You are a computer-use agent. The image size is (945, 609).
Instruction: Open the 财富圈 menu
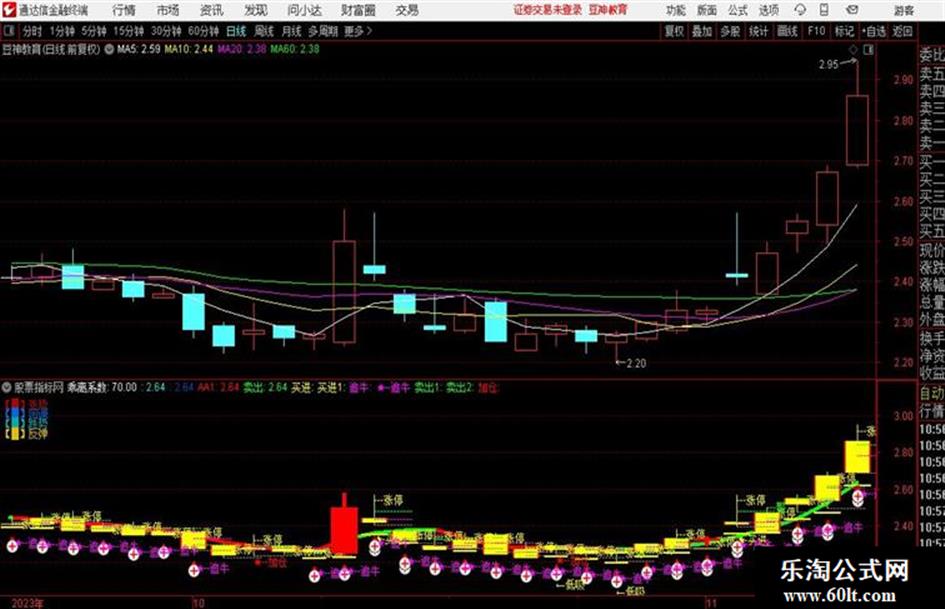[358, 10]
